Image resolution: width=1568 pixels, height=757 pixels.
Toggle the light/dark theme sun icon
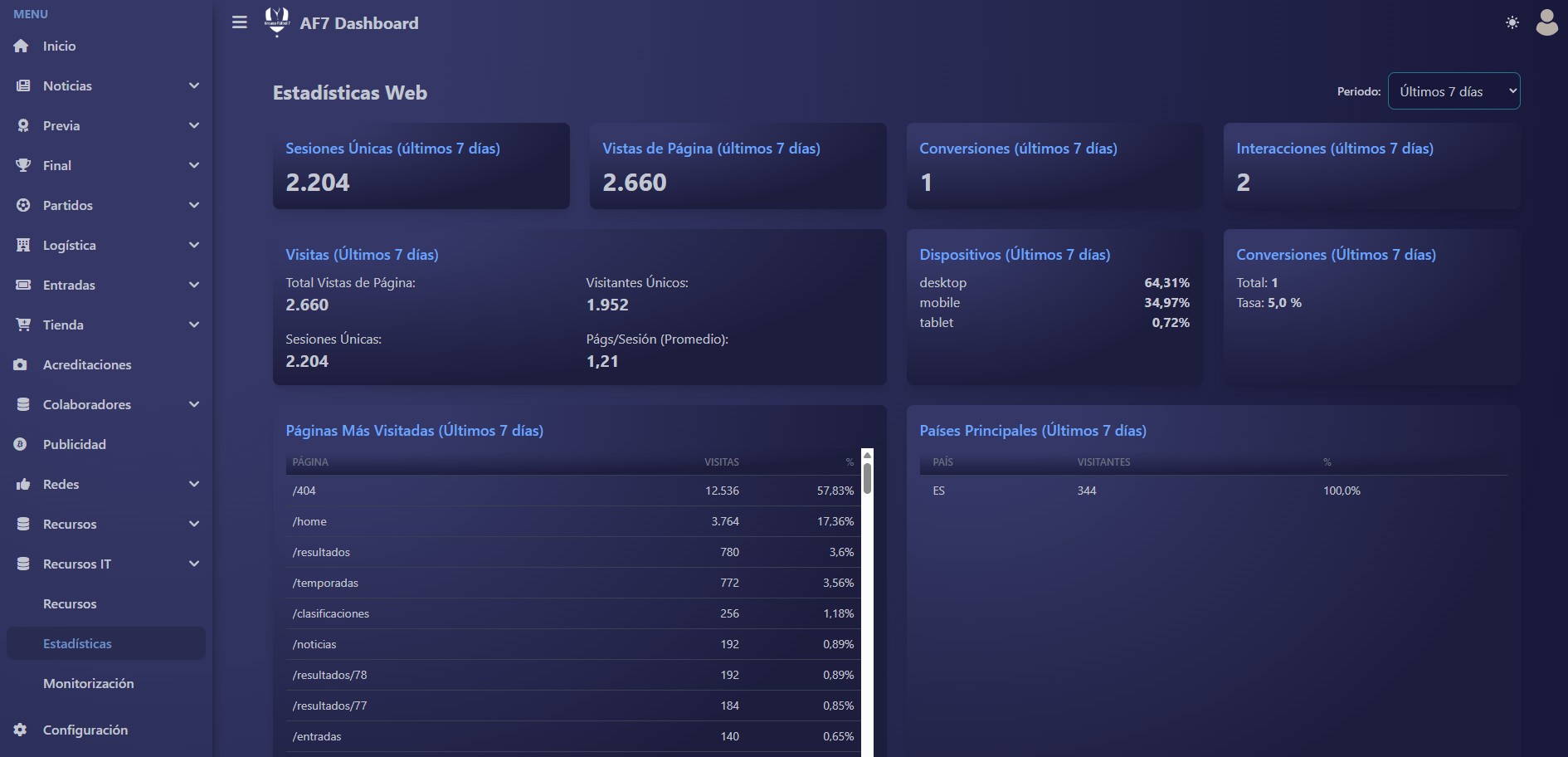tap(1512, 22)
